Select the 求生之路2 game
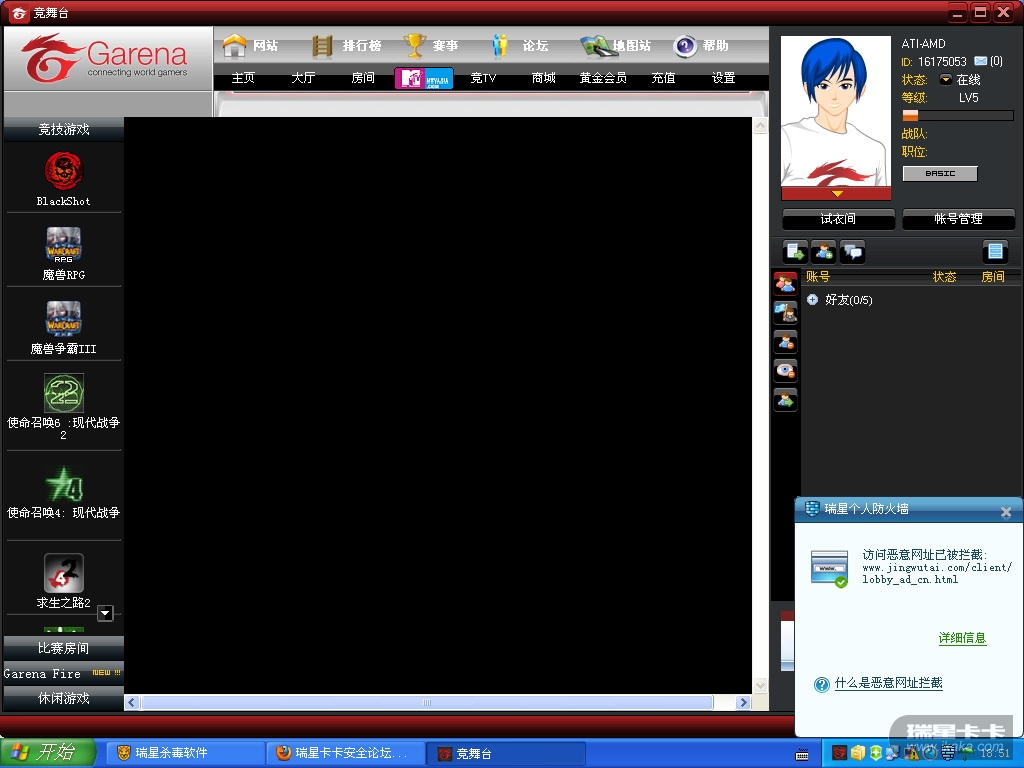 coord(63,581)
